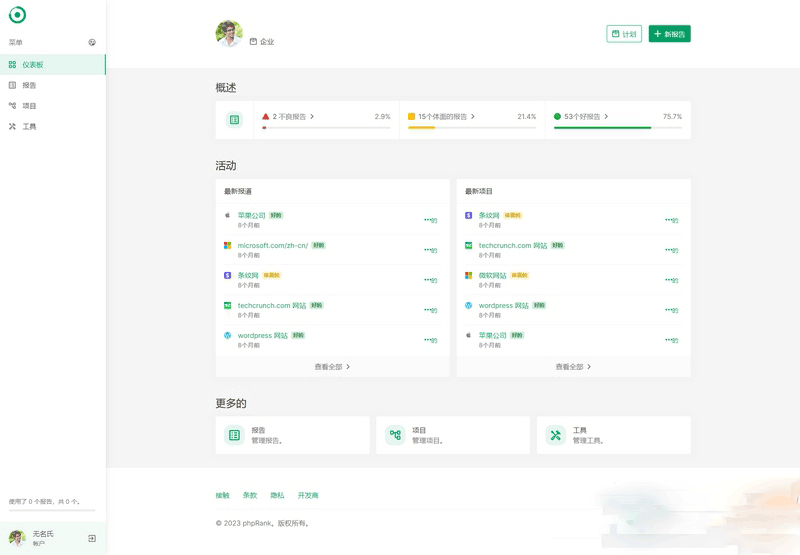Open the 15个体面的报告 link

[442, 117]
